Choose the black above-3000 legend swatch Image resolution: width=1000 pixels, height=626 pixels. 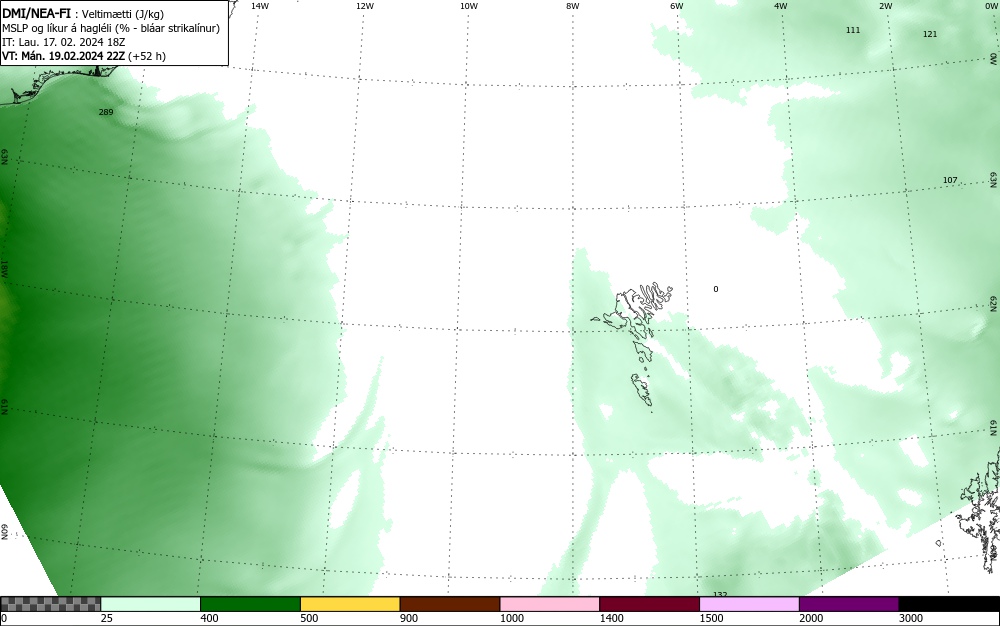click(949, 604)
